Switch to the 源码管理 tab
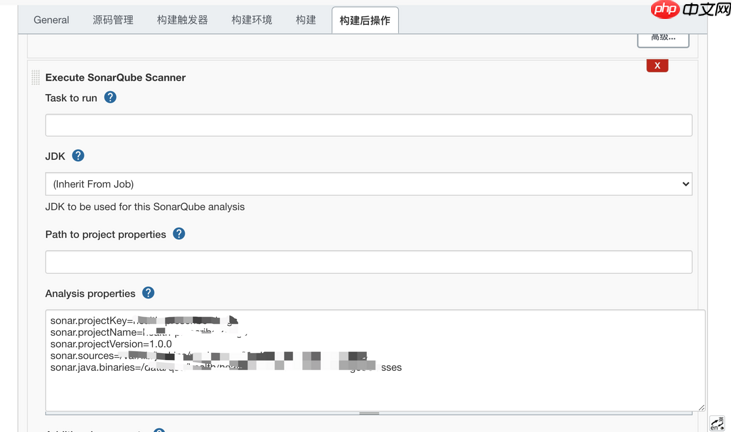Viewport: 732px width, 432px height. [x=113, y=20]
